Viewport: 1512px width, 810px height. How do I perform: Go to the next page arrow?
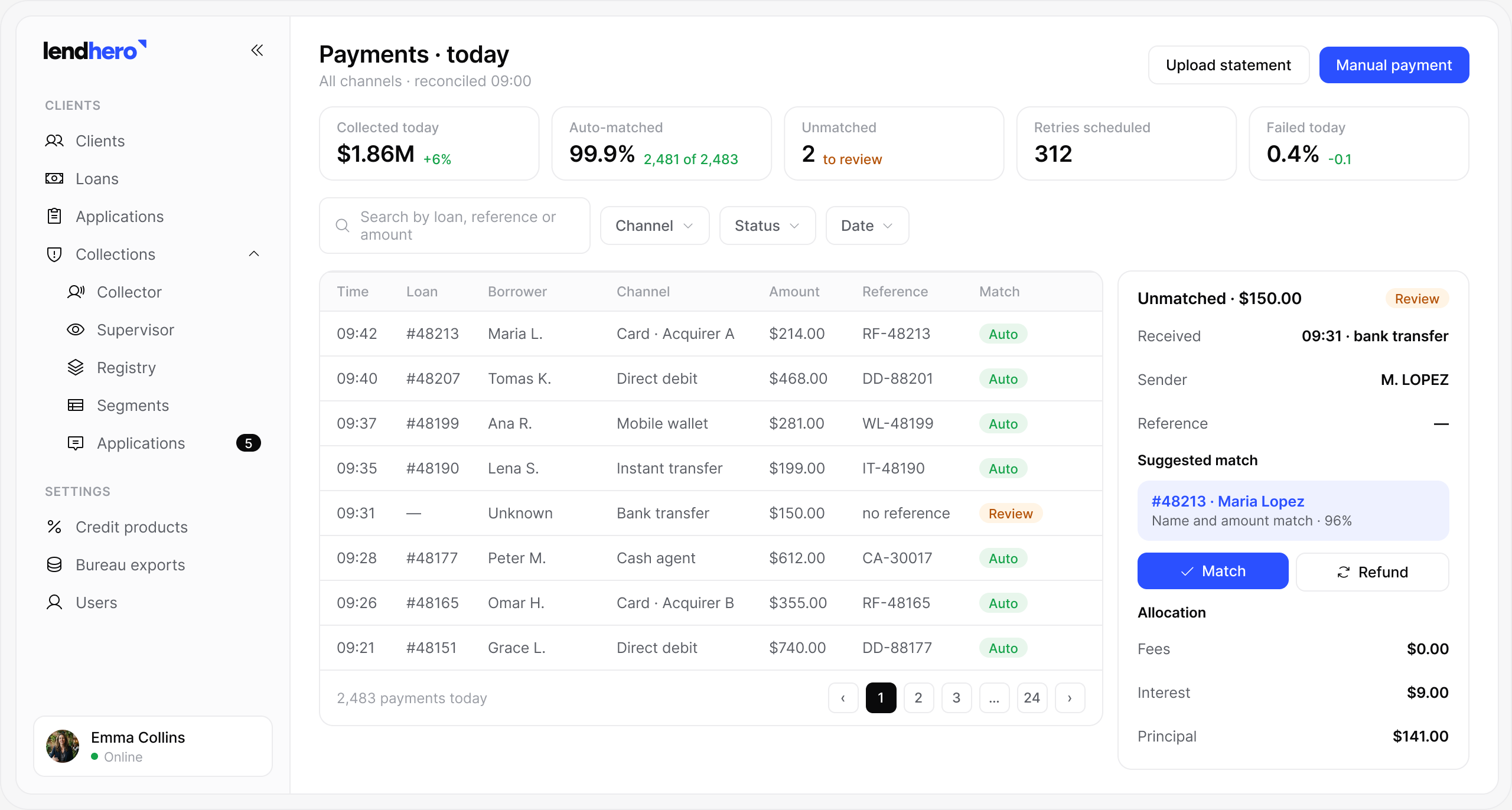[x=1070, y=698]
